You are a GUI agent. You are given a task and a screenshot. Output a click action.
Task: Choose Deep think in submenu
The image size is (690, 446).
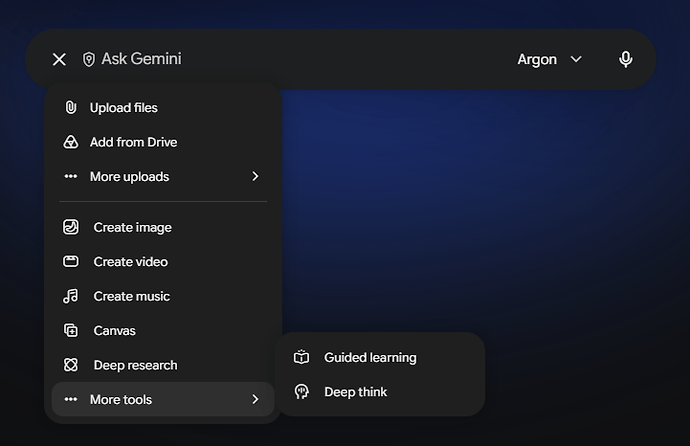(381, 391)
